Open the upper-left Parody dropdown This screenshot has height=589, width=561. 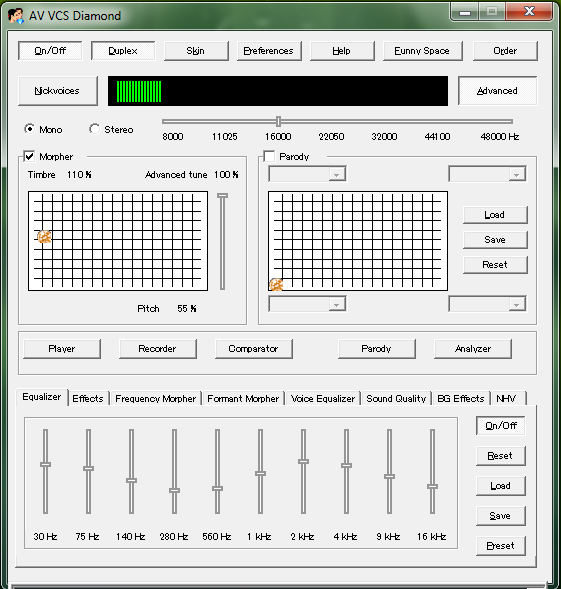(307, 174)
